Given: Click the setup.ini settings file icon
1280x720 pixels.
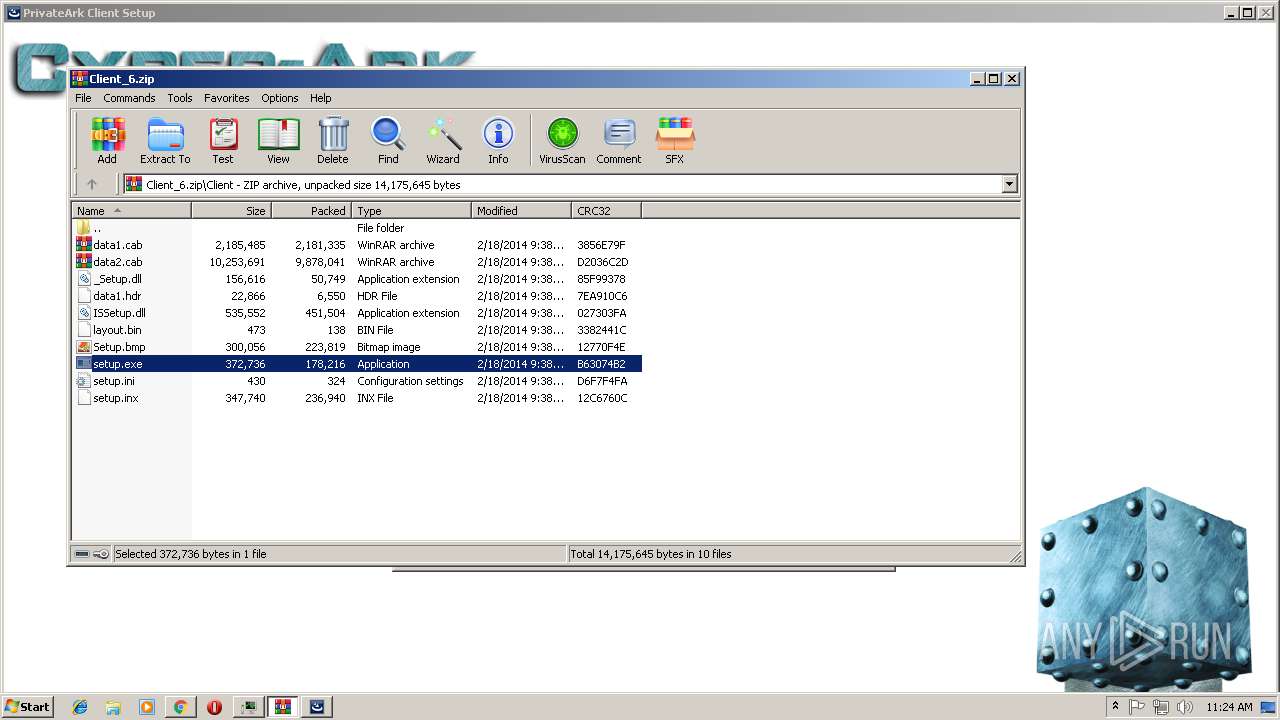Looking at the screenshot, I should [x=84, y=380].
